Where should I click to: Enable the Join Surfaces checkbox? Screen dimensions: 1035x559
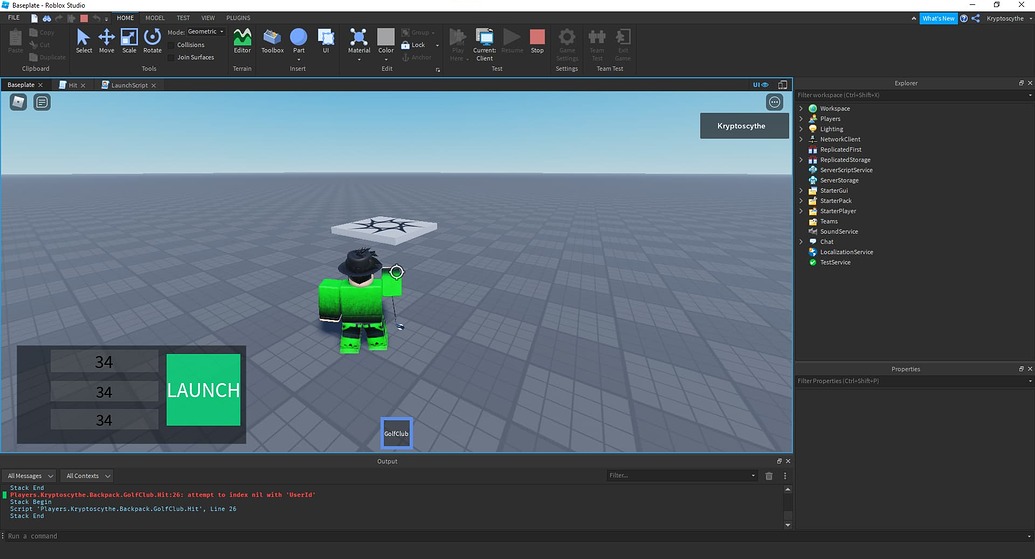(172, 57)
